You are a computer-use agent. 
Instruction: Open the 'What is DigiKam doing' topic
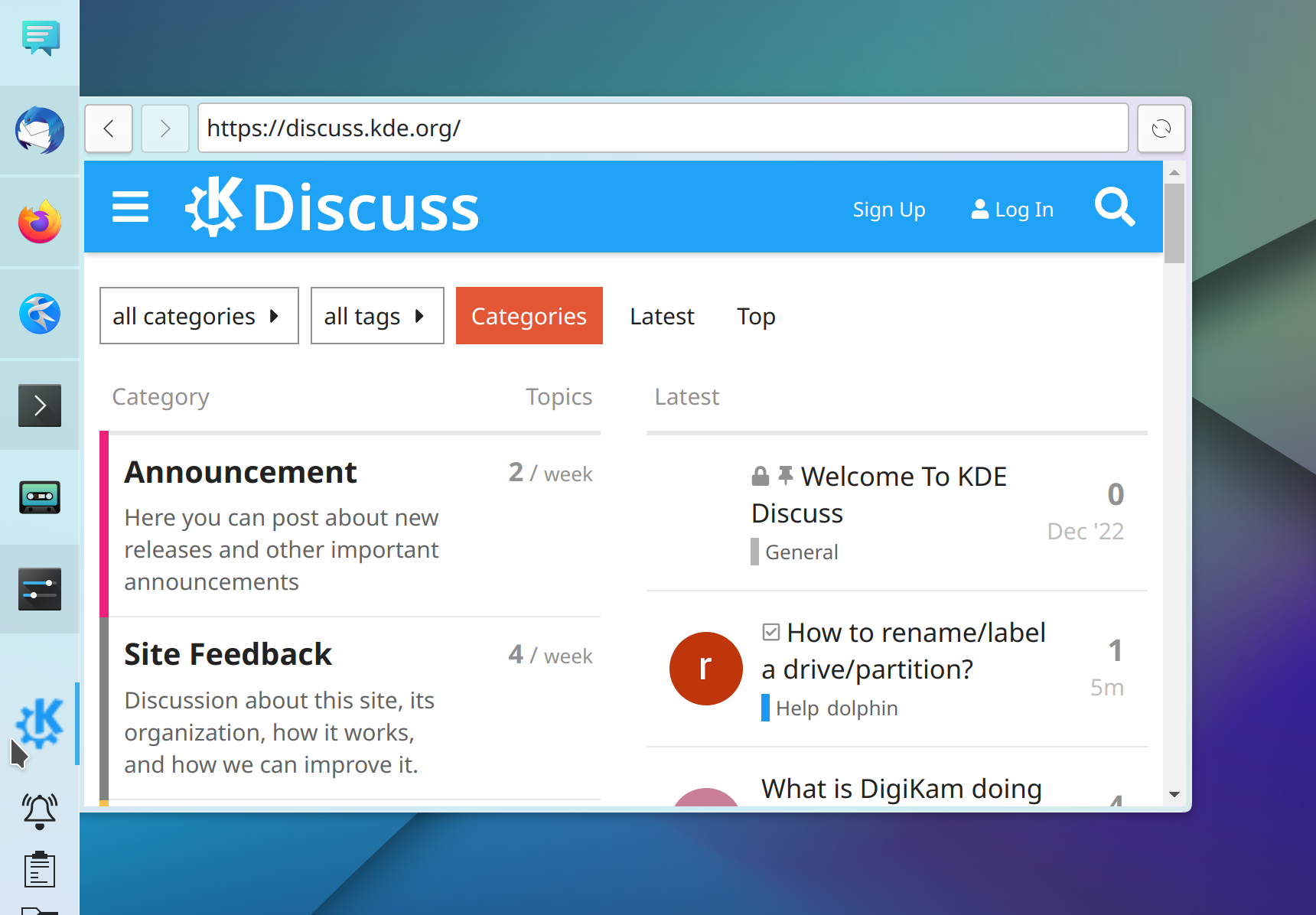tap(901, 788)
